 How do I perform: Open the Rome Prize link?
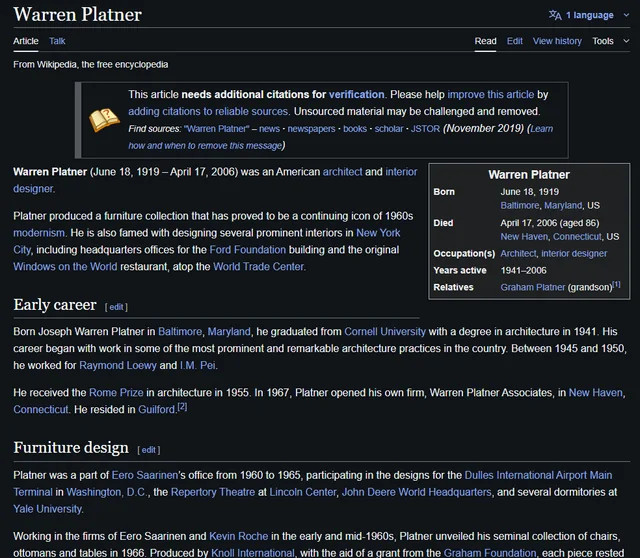pyautogui.click(x=116, y=393)
